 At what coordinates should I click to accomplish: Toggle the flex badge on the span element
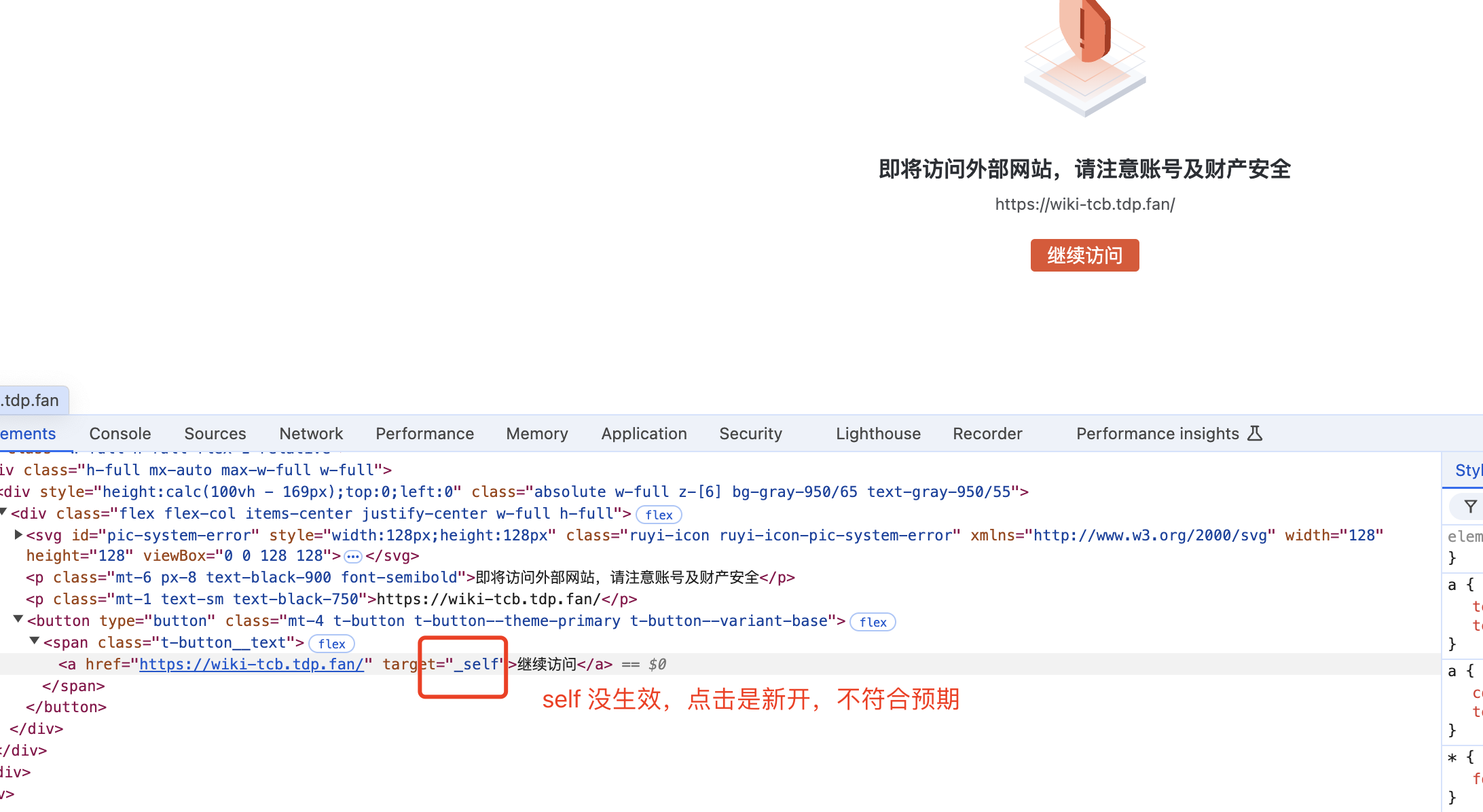point(331,644)
